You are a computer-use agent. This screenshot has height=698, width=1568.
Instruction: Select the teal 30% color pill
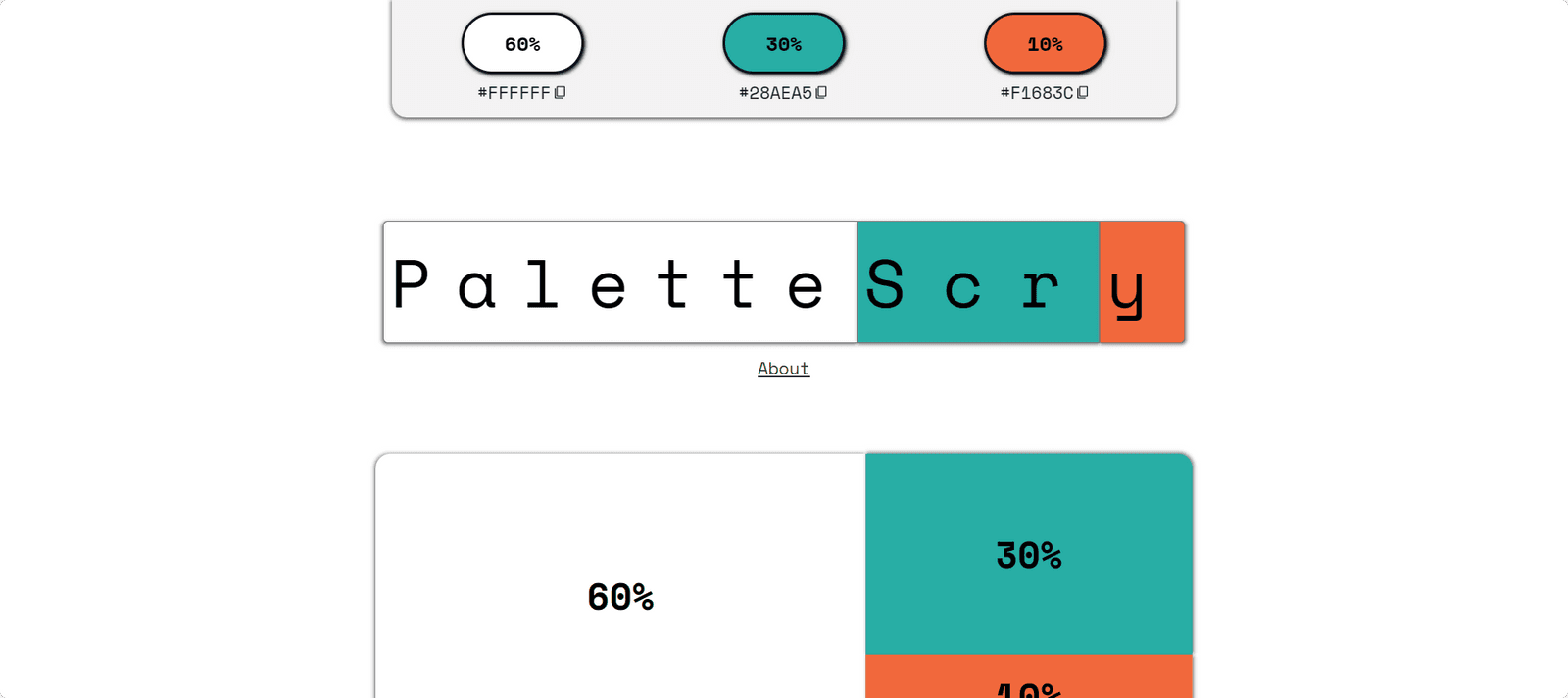click(x=784, y=44)
